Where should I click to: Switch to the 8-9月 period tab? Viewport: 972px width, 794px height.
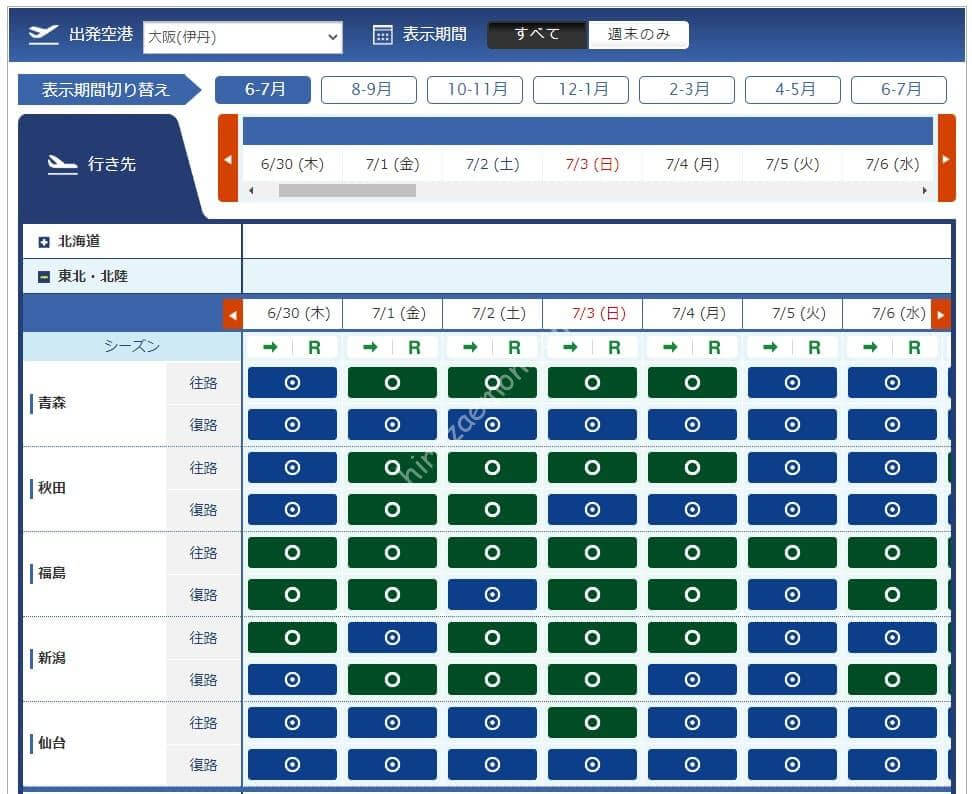pos(369,90)
